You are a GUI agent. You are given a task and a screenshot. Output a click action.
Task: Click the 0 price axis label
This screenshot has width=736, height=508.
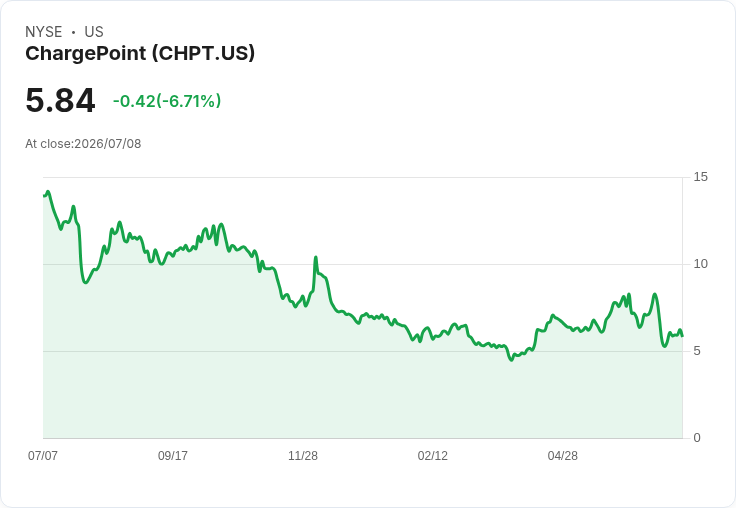(697, 438)
